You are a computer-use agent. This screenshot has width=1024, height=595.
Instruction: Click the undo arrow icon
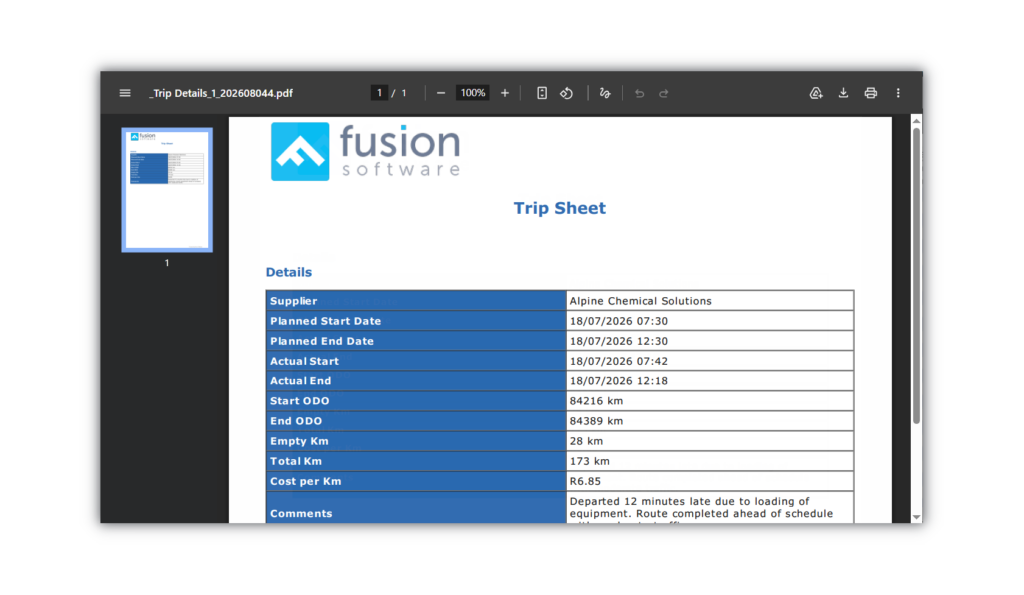(x=639, y=93)
